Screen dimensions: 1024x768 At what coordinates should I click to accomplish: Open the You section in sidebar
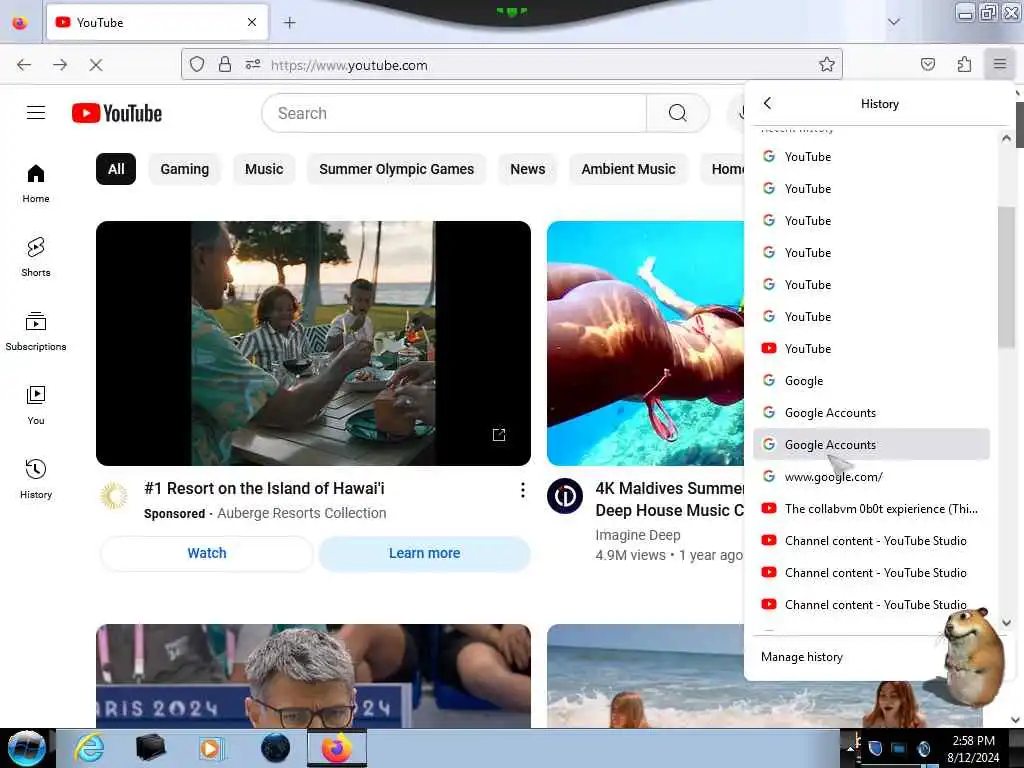coord(36,406)
